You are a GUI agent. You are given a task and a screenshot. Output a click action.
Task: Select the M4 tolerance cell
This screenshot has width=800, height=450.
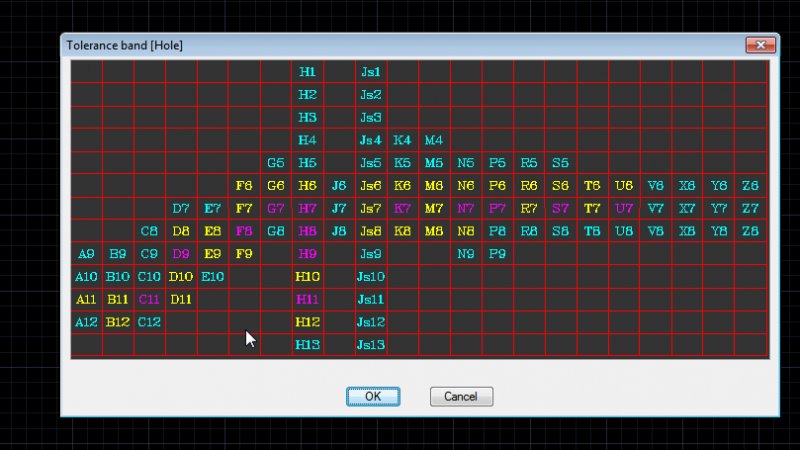(x=434, y=140)
